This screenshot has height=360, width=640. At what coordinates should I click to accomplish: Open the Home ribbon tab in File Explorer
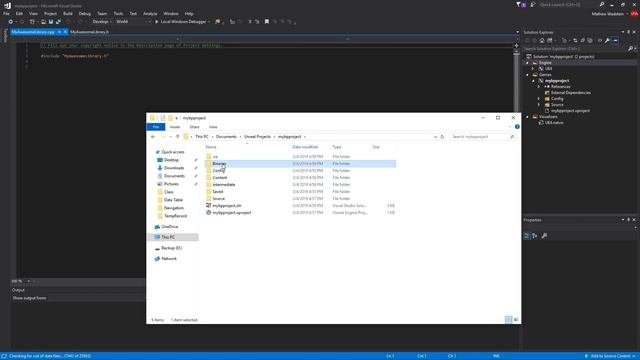click(175, 127)
